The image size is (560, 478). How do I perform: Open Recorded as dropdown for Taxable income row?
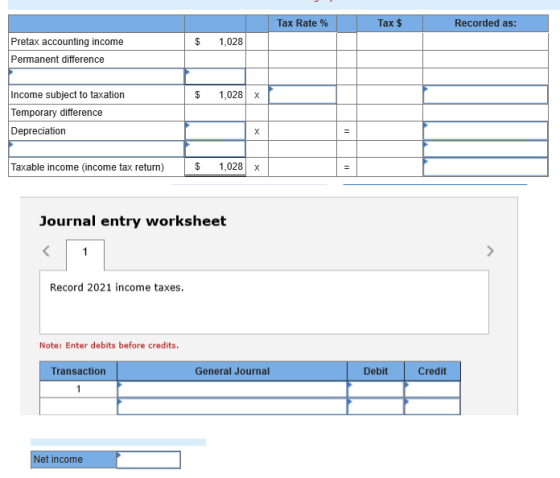(x=485, y=167)
